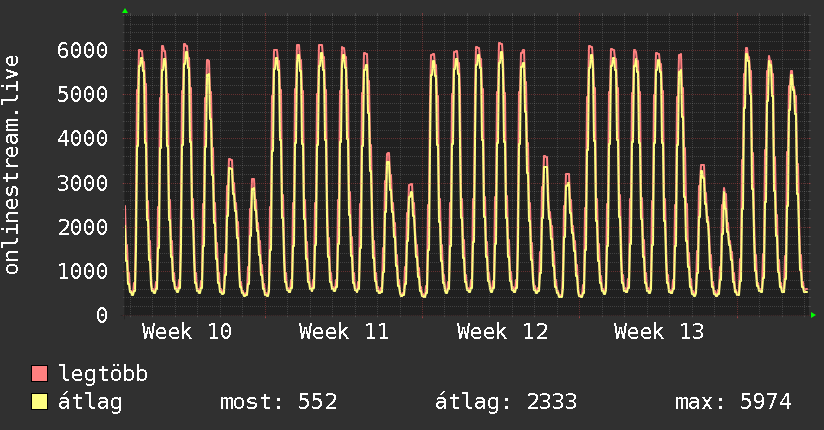Click the 'max: 5974' statistic

pyautogui.click(x=733, y=402)
